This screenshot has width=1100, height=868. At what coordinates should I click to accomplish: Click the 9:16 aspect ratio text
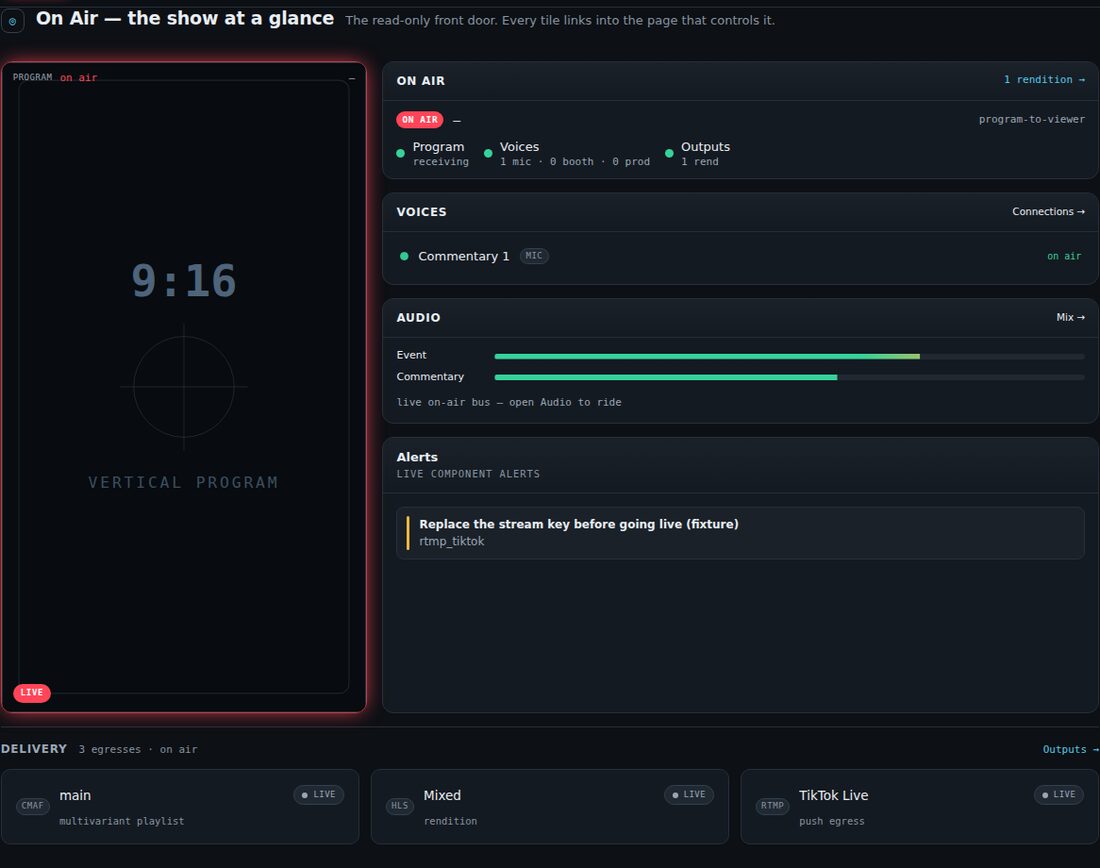[184, 281]
